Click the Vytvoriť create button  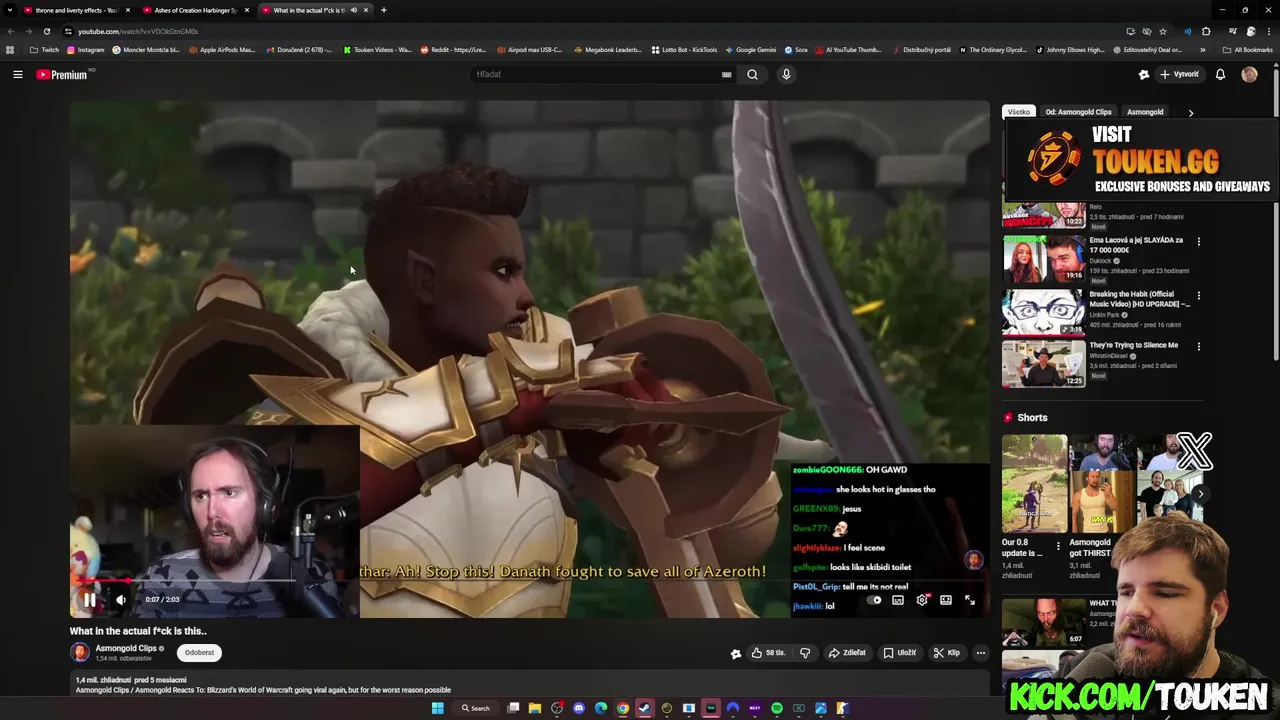pos(1178,74)
